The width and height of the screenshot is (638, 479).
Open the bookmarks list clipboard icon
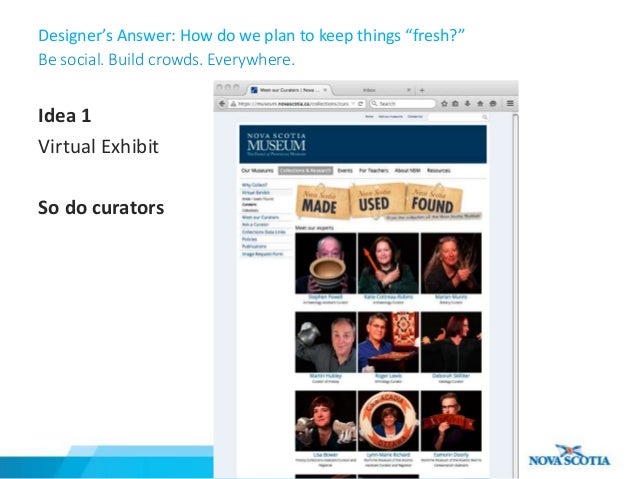456,104
